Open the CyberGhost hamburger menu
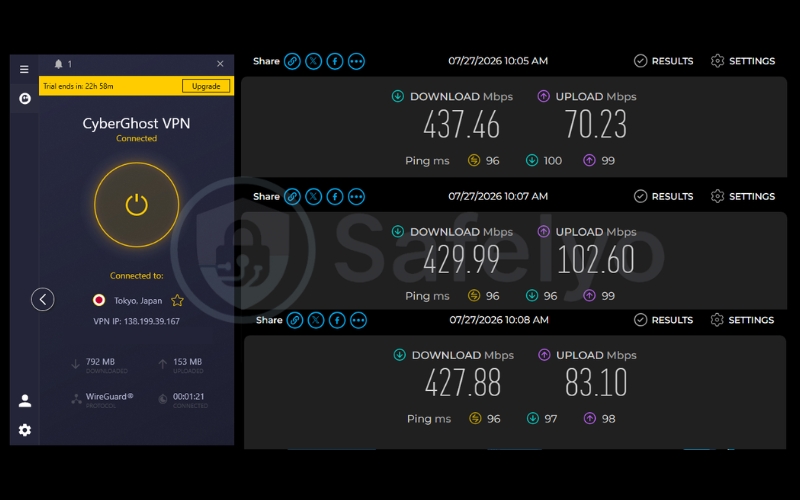 (x=24, y=69)
